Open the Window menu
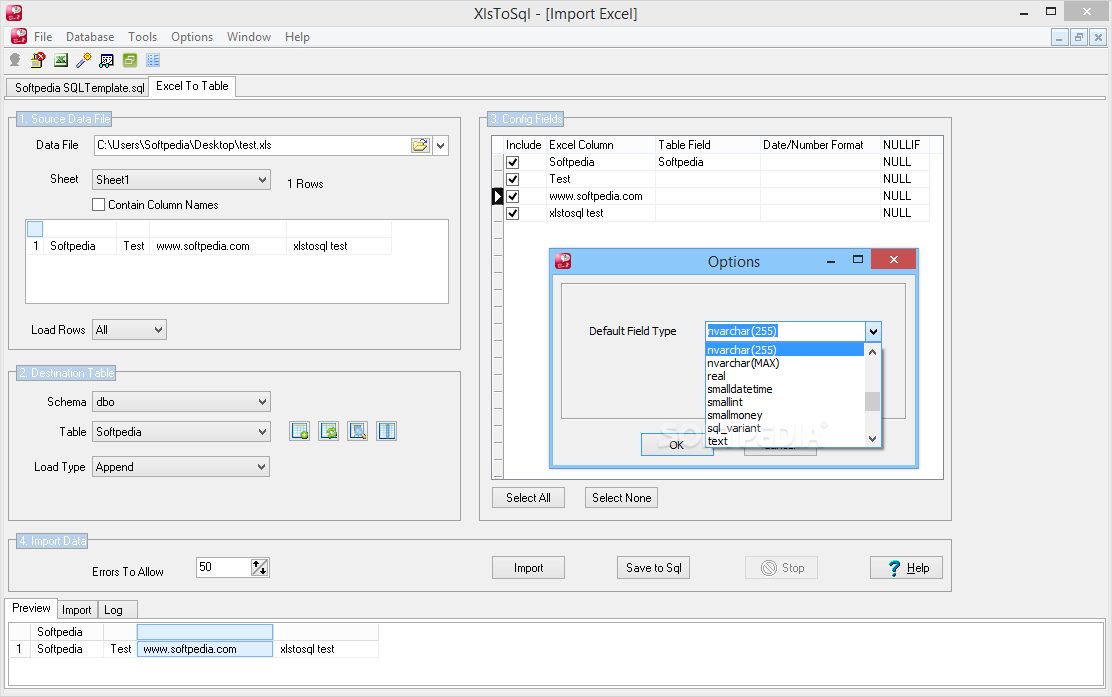The image size is (1112, 697). (x=249, y=37)
